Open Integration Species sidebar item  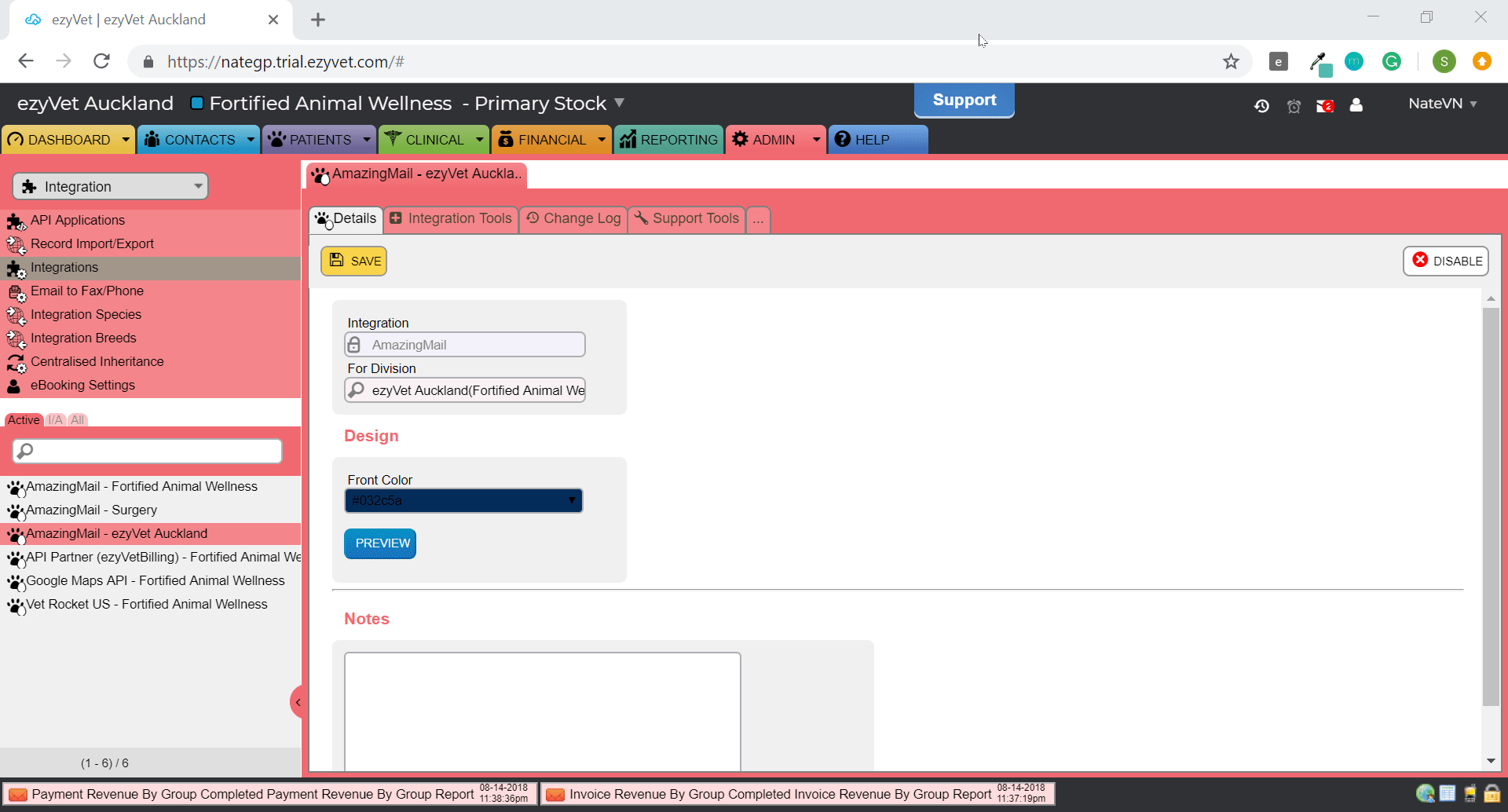coord(86,314)
